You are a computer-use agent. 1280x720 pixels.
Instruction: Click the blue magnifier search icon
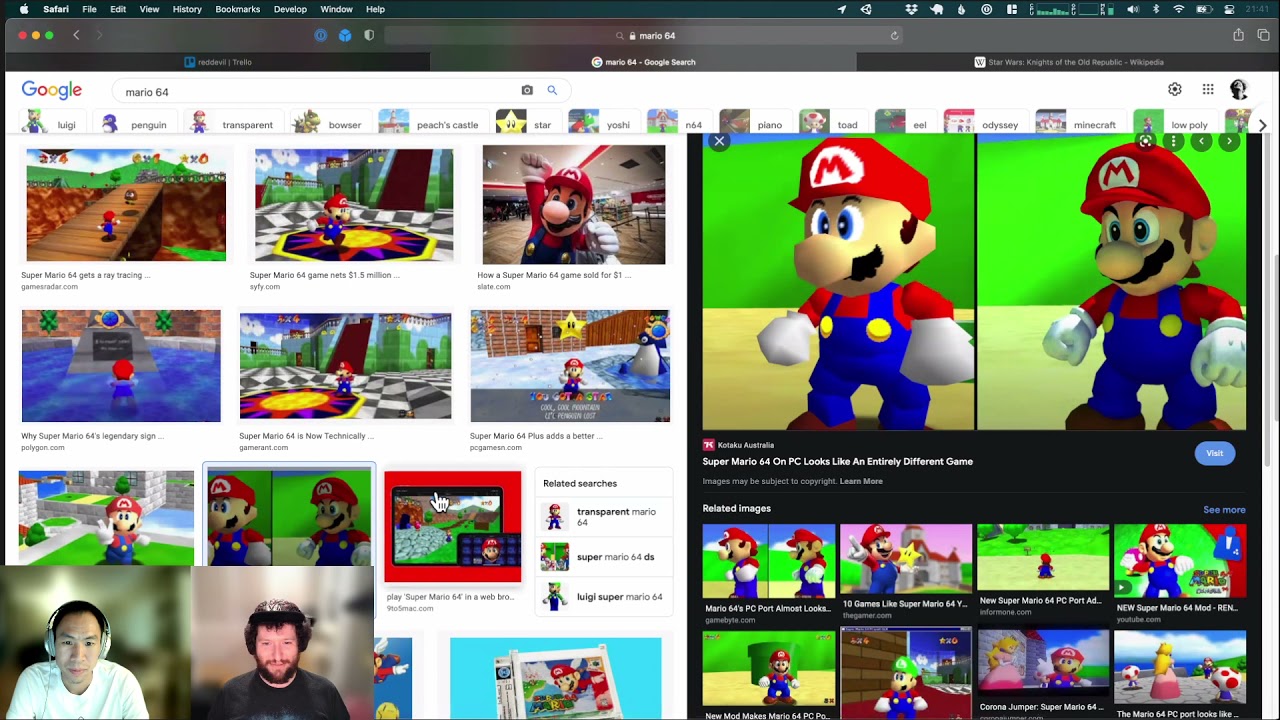(552, 90)
